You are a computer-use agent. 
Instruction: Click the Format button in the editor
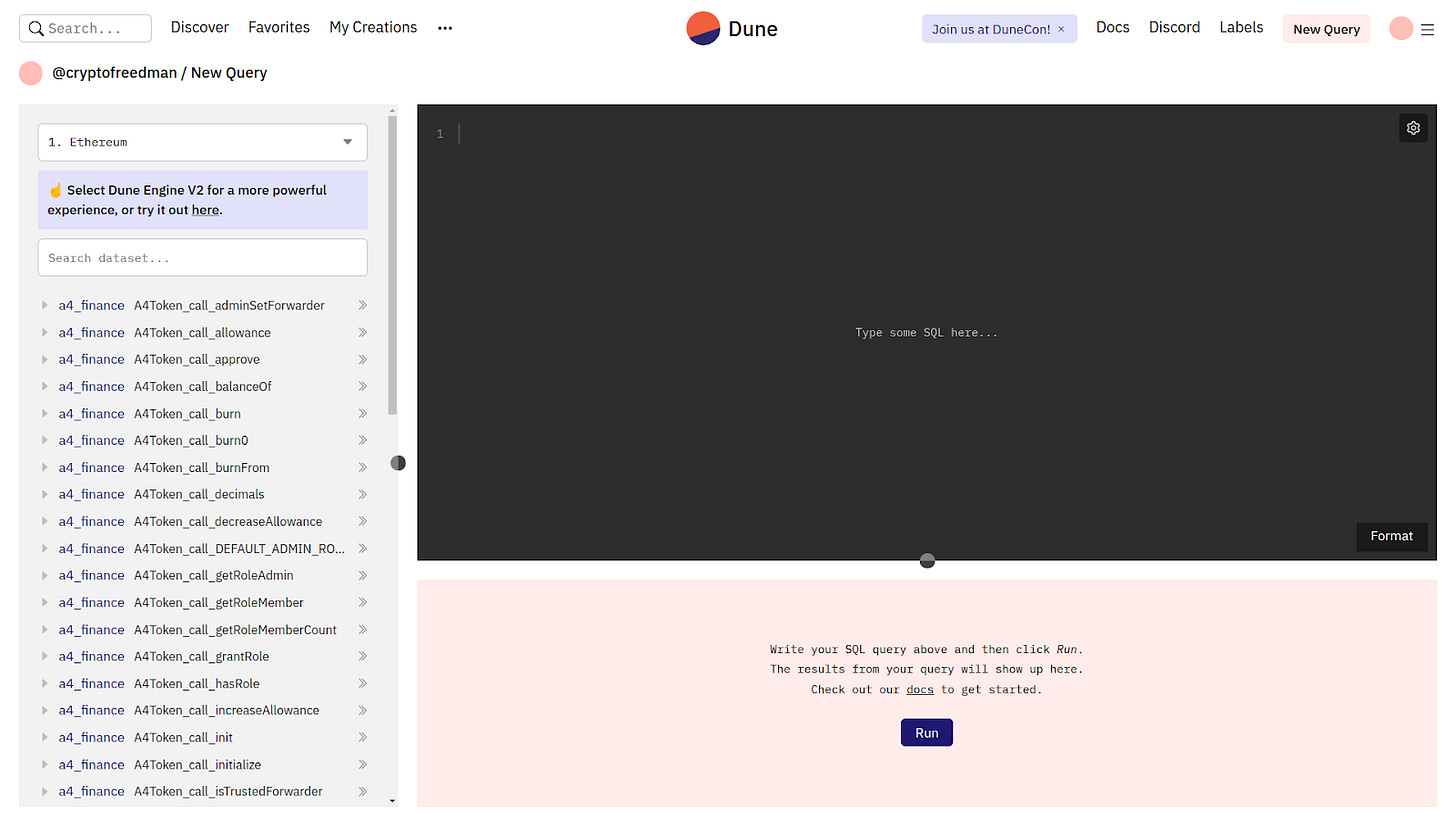[1392, 536]
